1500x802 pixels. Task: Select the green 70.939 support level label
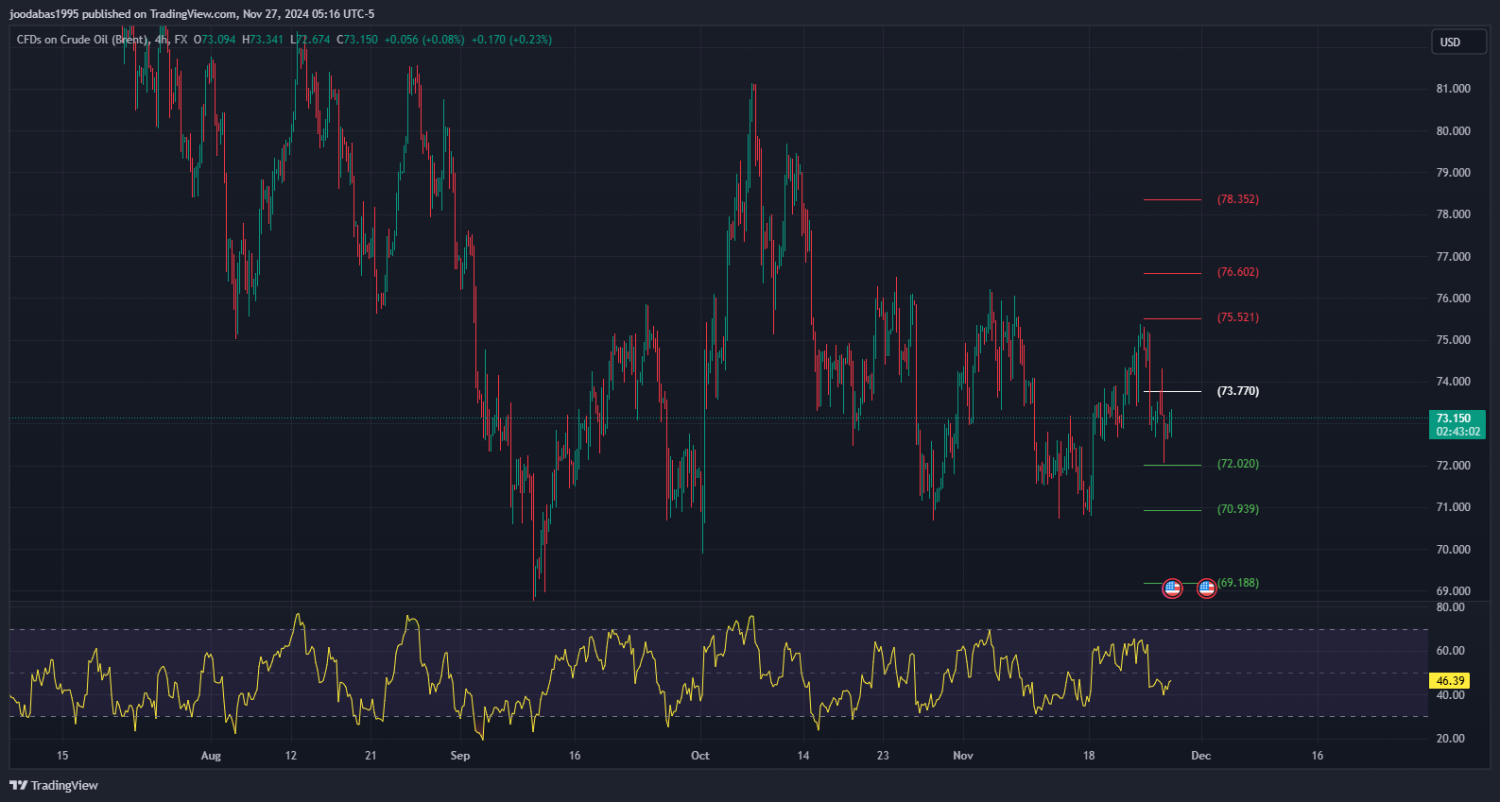1237,510
